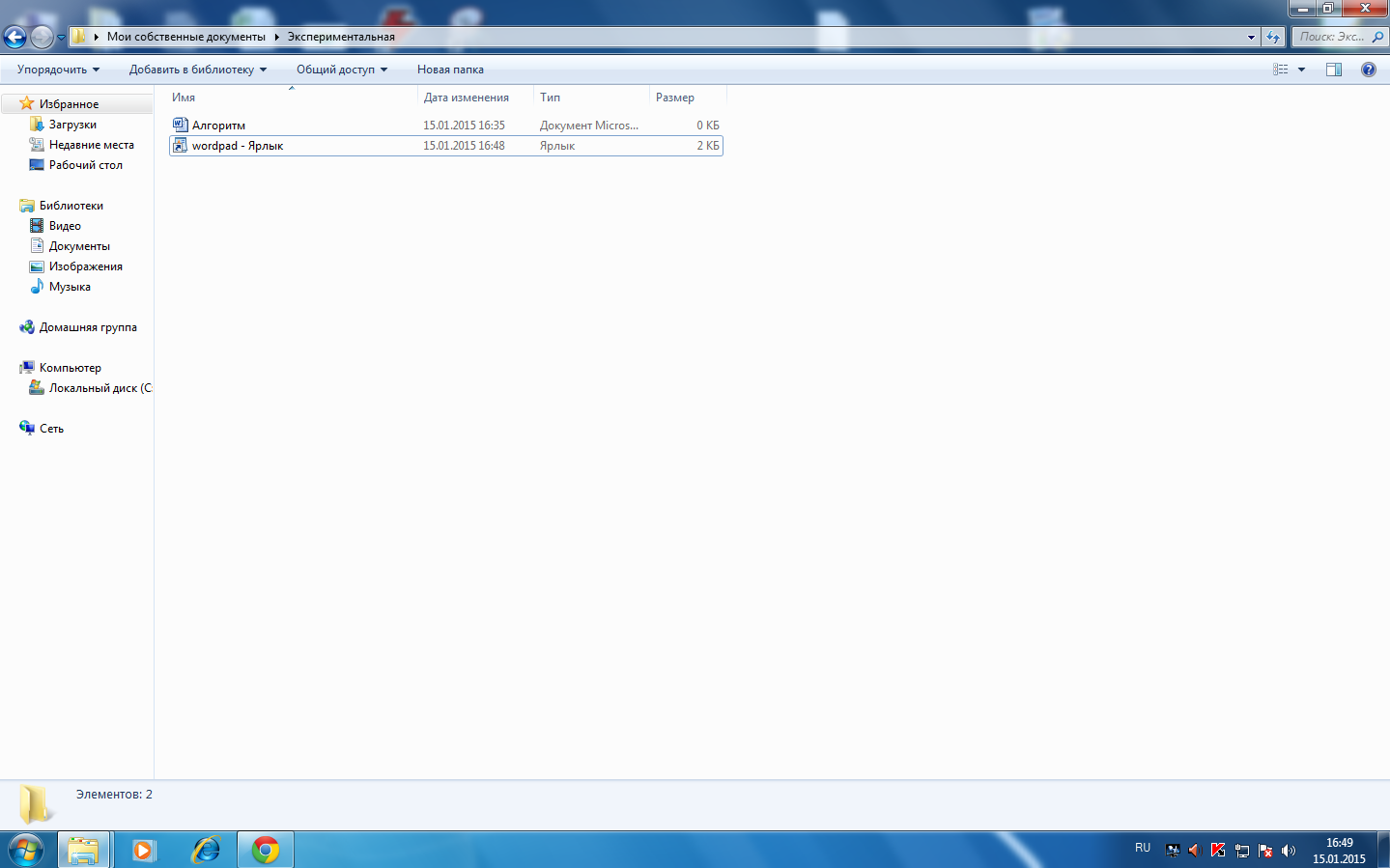Click the Kaspersky tray icon
The width and height of the screenshot is (1390, 868).
click(x=1218, y=851)
